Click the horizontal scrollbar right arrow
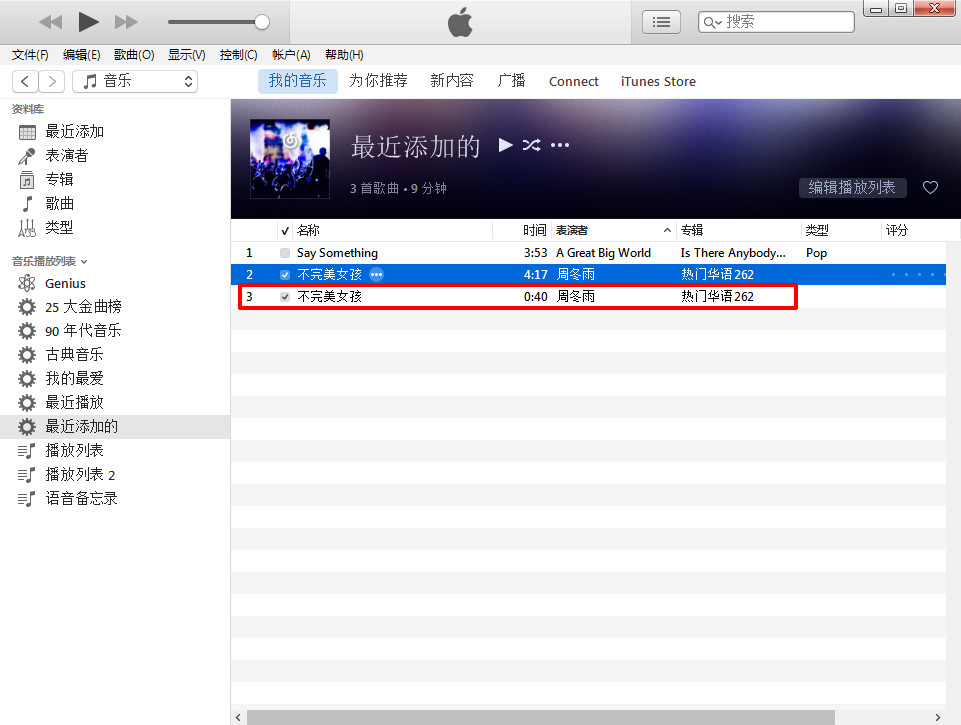 [x=938, y=717]
